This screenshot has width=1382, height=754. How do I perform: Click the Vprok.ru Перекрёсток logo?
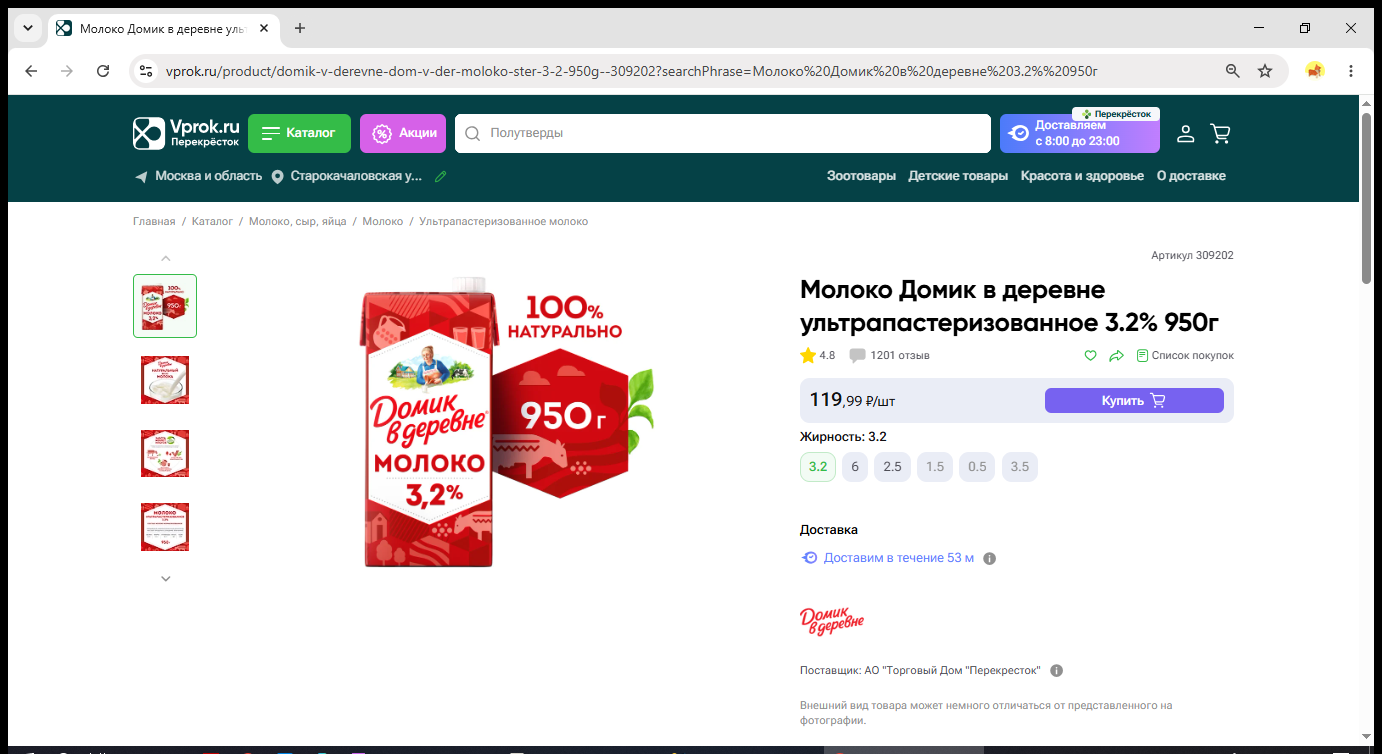point(186,133)
